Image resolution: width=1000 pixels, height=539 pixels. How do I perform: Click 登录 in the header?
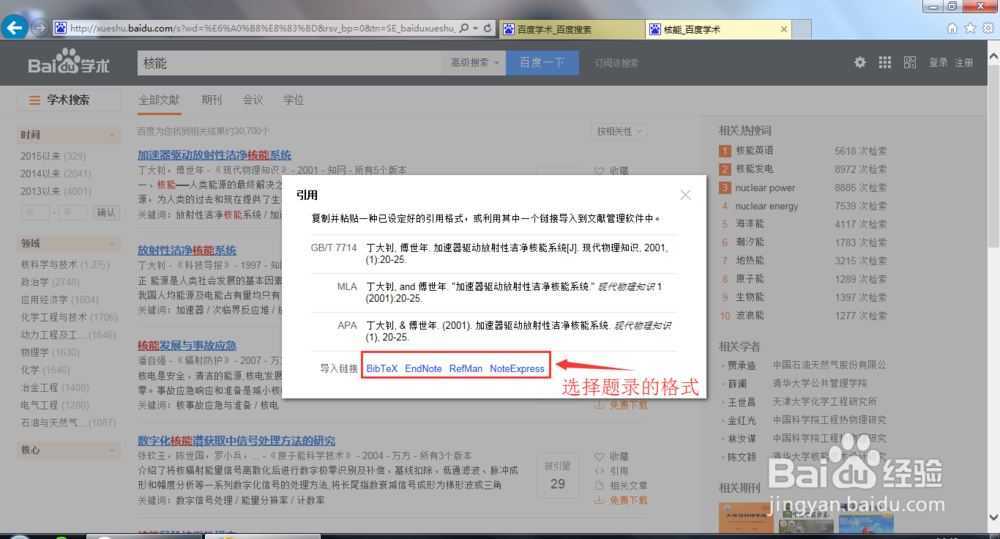click(x=938, y=63)
